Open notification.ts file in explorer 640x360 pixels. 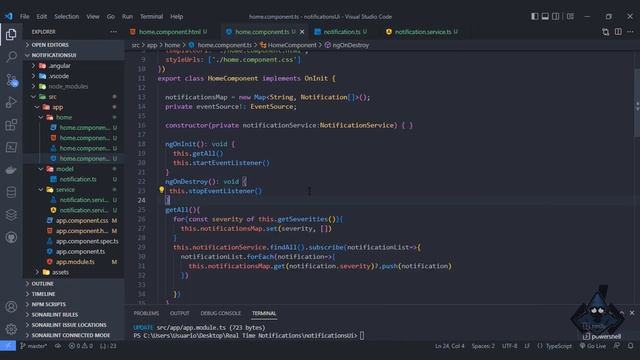click(78, 179)
